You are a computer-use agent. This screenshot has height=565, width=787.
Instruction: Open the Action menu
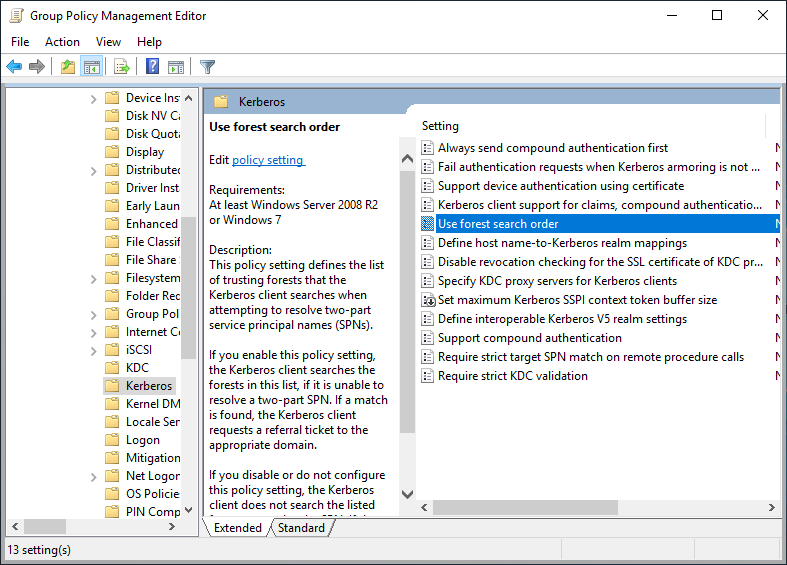[x=62, y=41]
